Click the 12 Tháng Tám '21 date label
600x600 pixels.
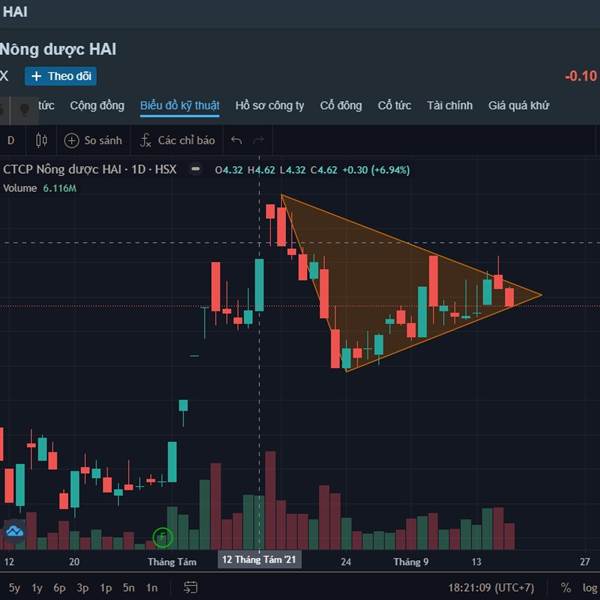(259, 560)
